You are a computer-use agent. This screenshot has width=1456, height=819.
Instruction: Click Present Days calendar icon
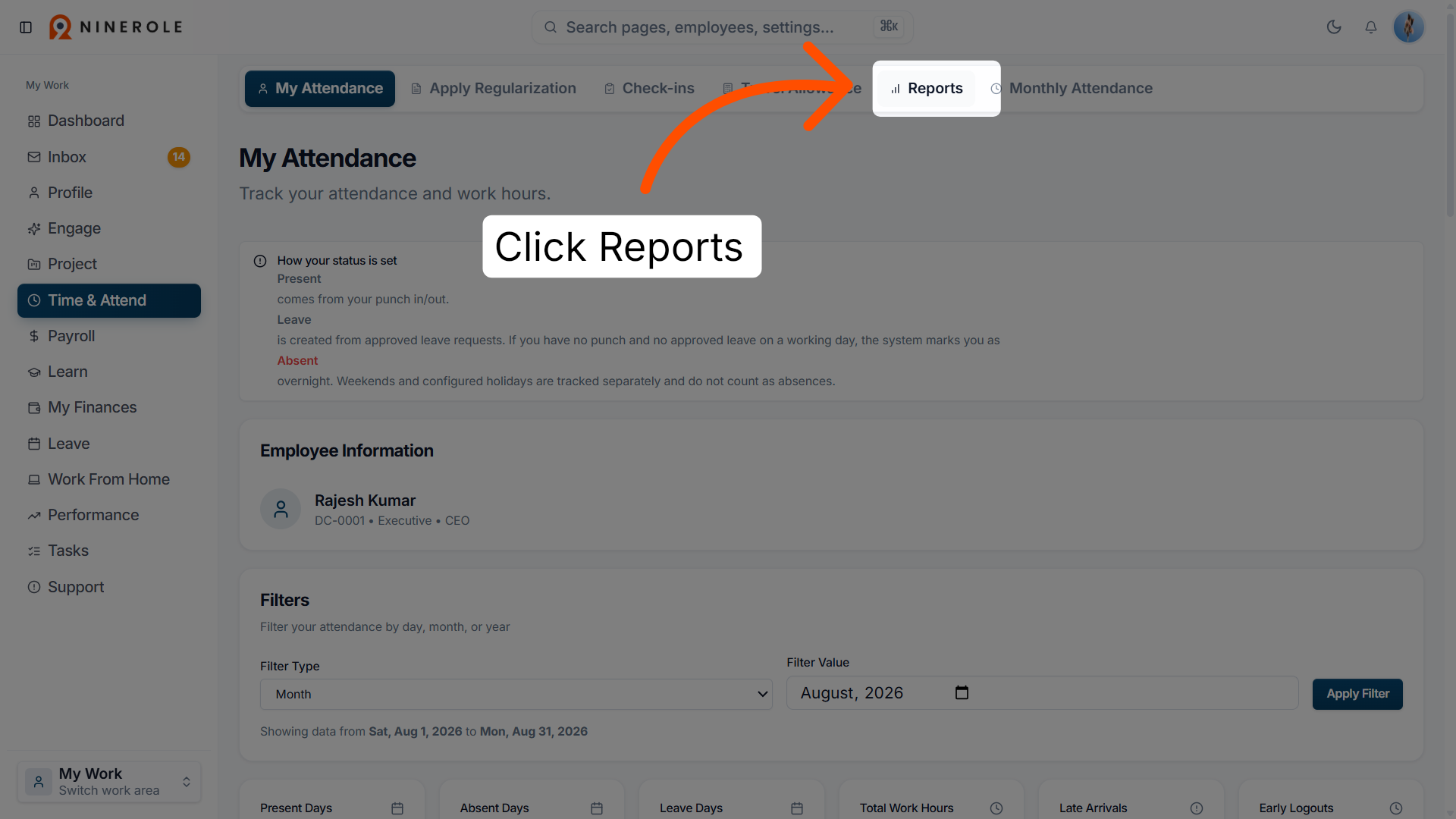[x=397, y=808]
